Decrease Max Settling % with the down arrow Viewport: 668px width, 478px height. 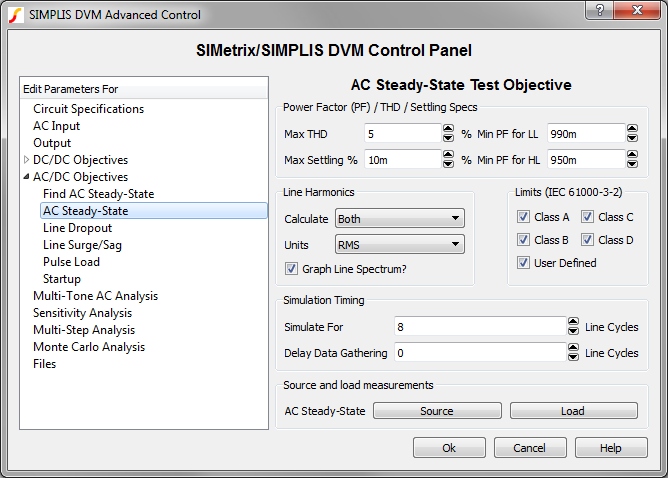pyautogui.click(x=448, y=163)
